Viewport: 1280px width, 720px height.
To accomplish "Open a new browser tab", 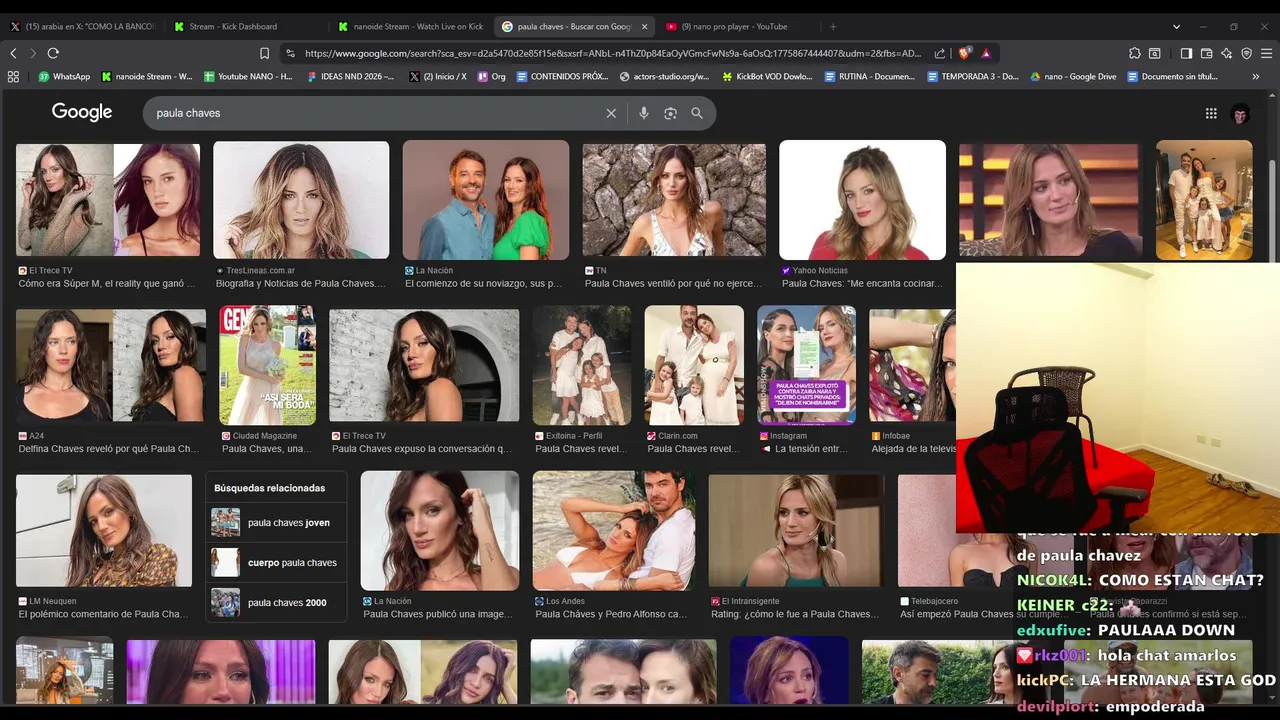I will (833, 26).
